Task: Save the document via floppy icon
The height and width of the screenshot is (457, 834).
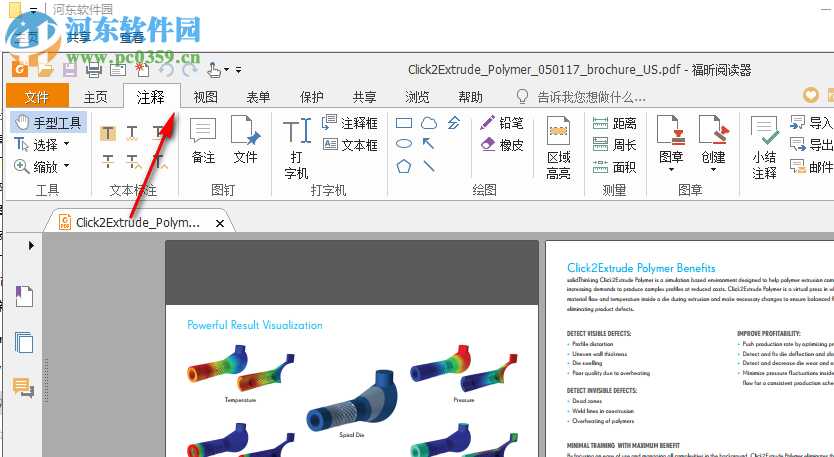Action: (70, 69)
